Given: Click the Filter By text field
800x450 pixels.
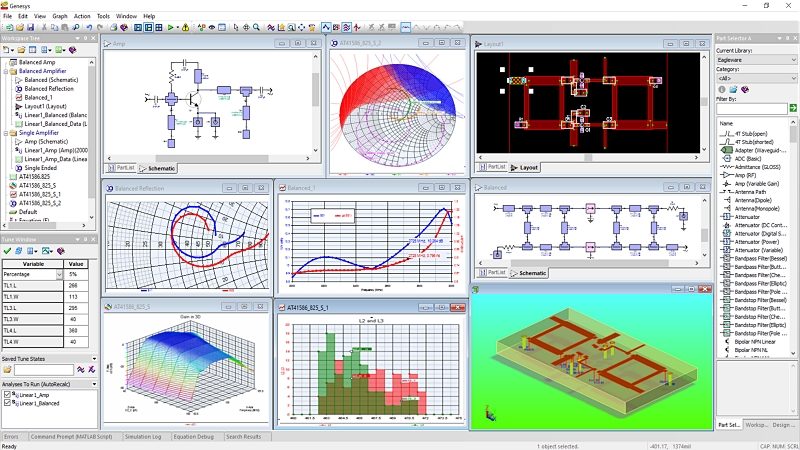Looking at the screenshot, I should (750, 108).
